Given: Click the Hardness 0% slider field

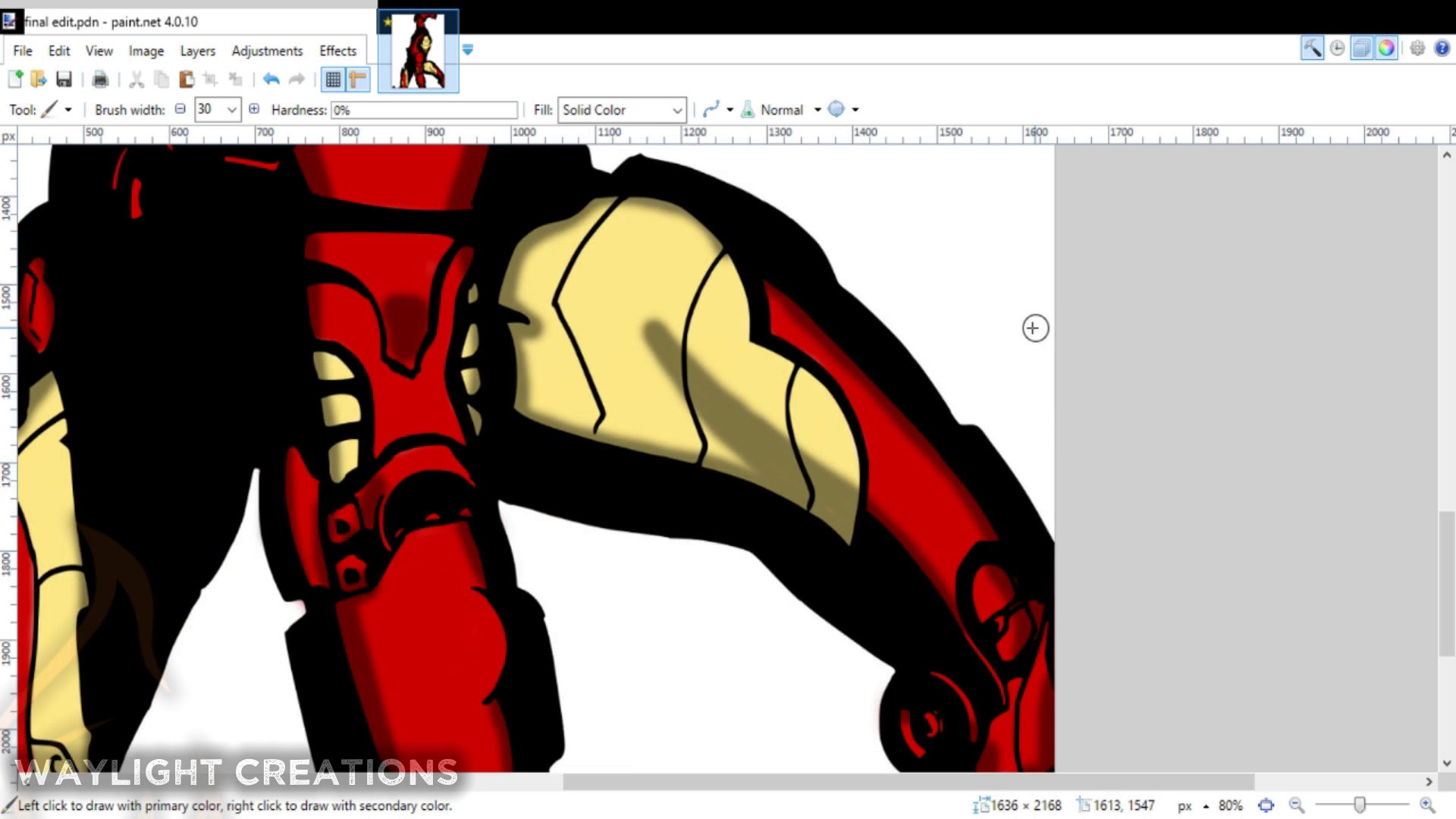Looking at the screenshot, I should (x=425, y=110).
